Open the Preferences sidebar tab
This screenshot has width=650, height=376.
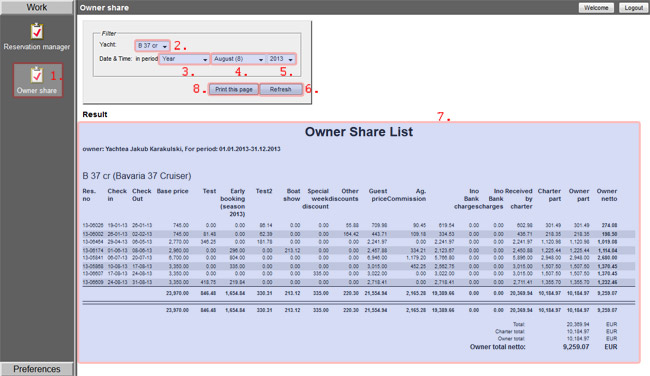[37, 369]
